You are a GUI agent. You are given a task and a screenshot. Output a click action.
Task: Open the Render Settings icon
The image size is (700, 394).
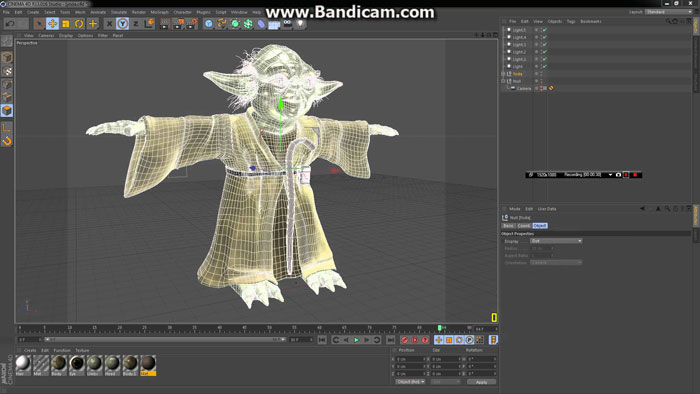point(192,24)
